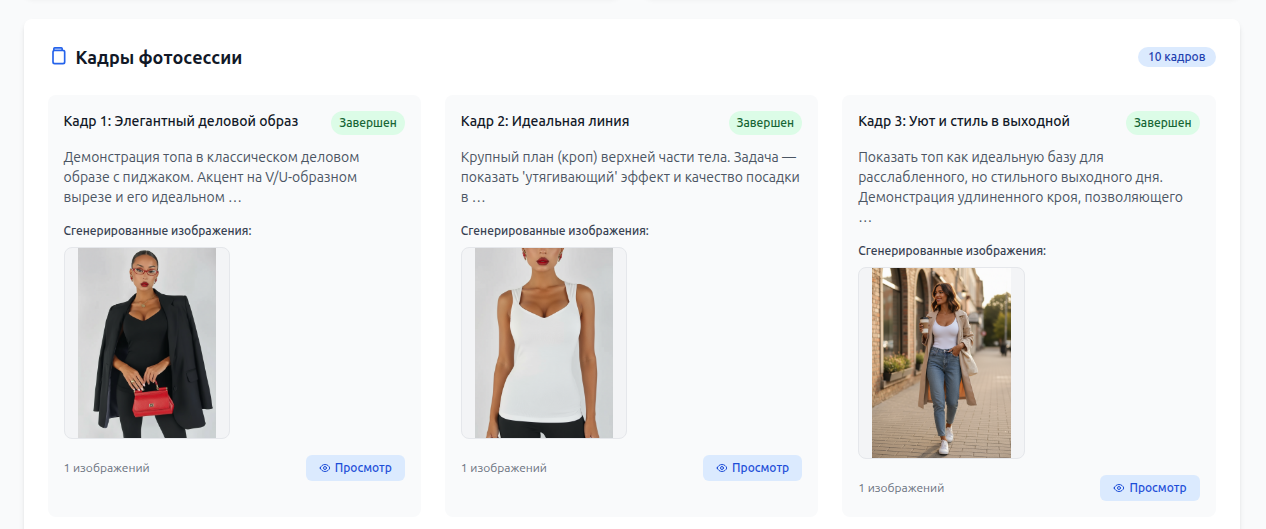Open thumbnail of white tank top close-up
This screenshot has width=1266, height=529.
coord(544,343)
